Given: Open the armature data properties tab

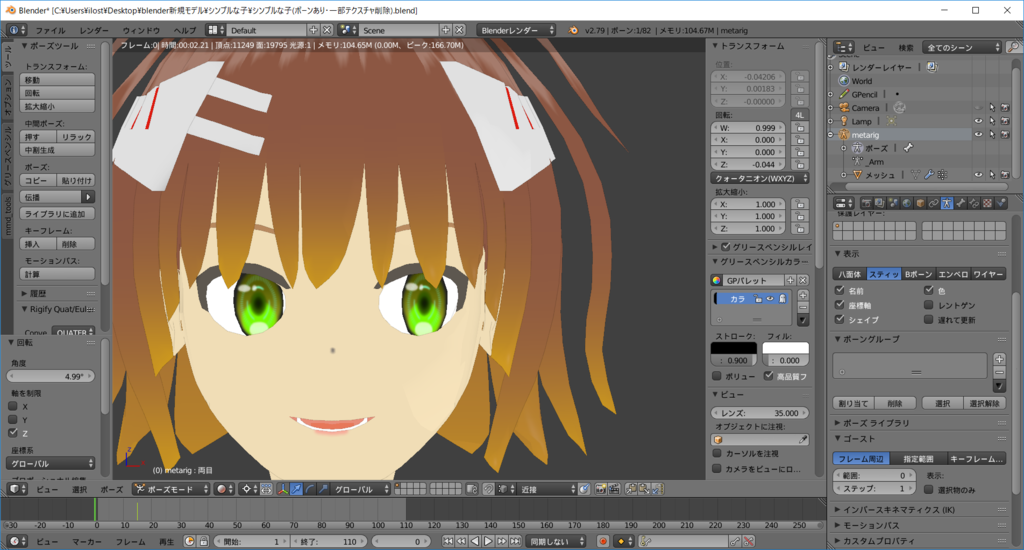Looking at the screenshot, I should pyautogui.click(x=947, y=203).
